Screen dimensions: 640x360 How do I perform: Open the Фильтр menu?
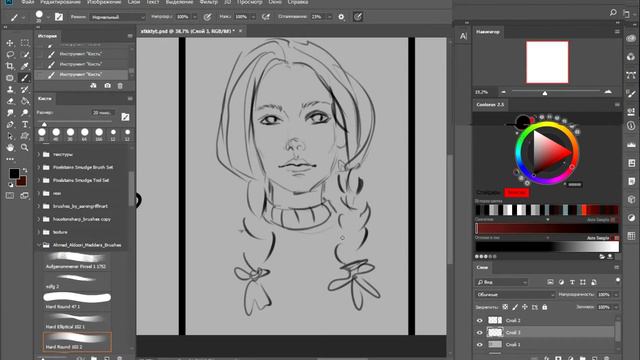click(x=209, y=2)
